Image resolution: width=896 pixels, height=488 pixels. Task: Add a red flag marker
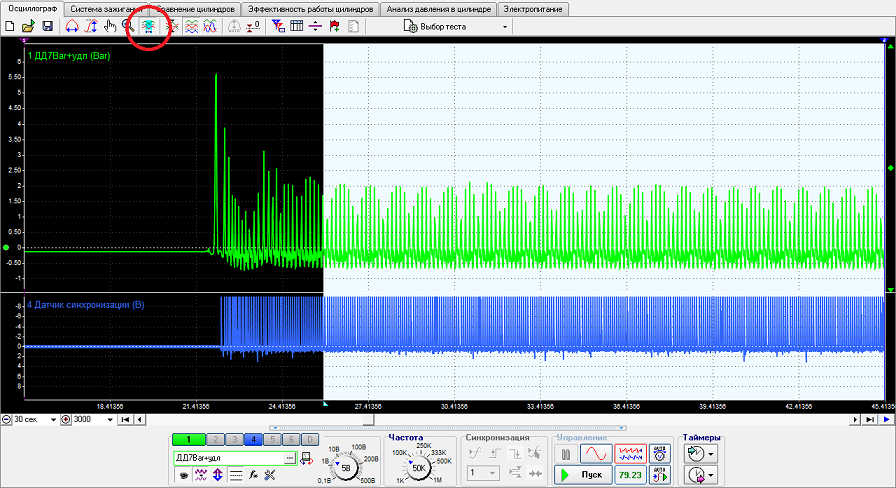click(x=334, y=26)
